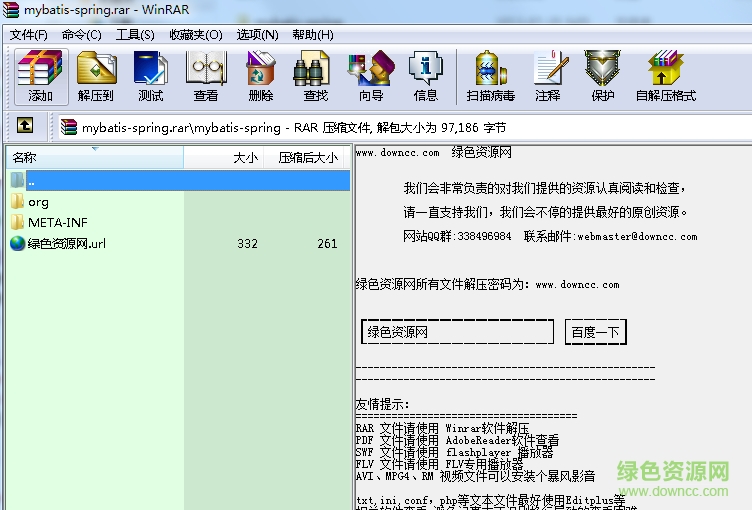Open the Options (选项) menu
The image size is (752, 510).
[x=257, y=35]
